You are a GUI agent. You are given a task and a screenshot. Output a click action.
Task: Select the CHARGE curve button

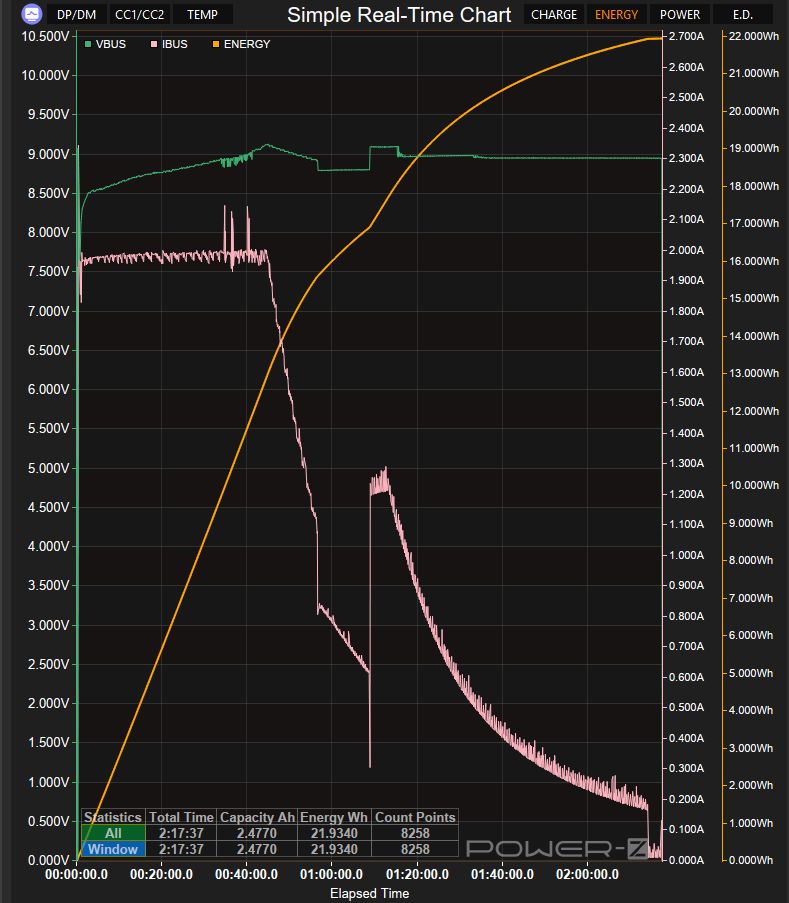tap(554, 14)
